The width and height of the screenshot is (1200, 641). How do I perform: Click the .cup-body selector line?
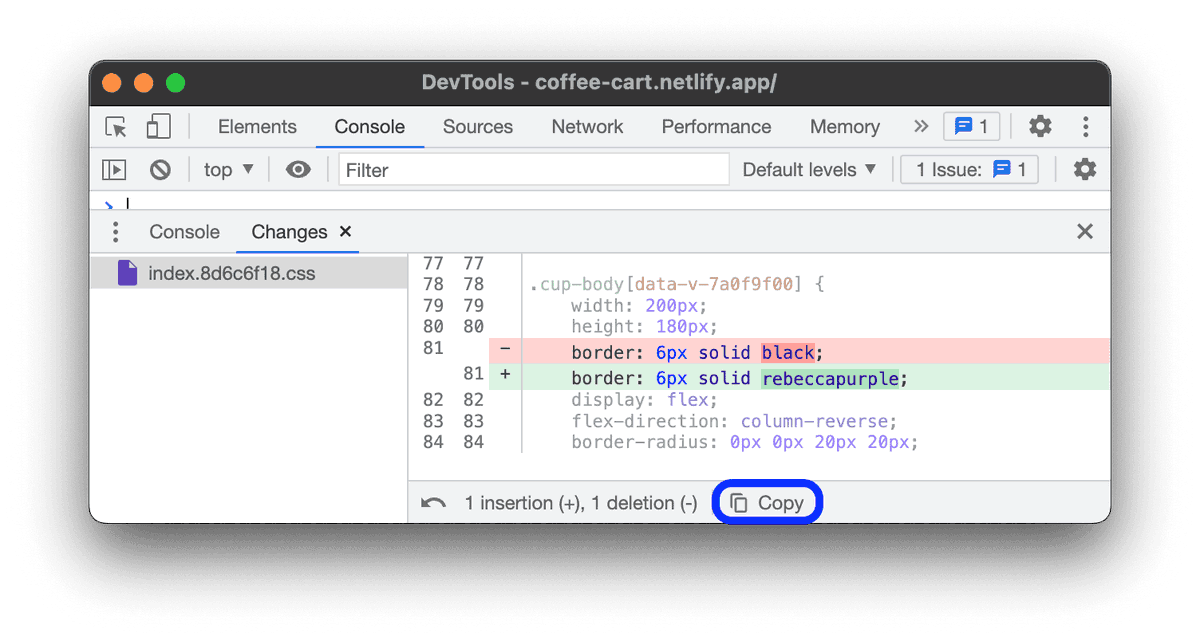click(677, 284)
